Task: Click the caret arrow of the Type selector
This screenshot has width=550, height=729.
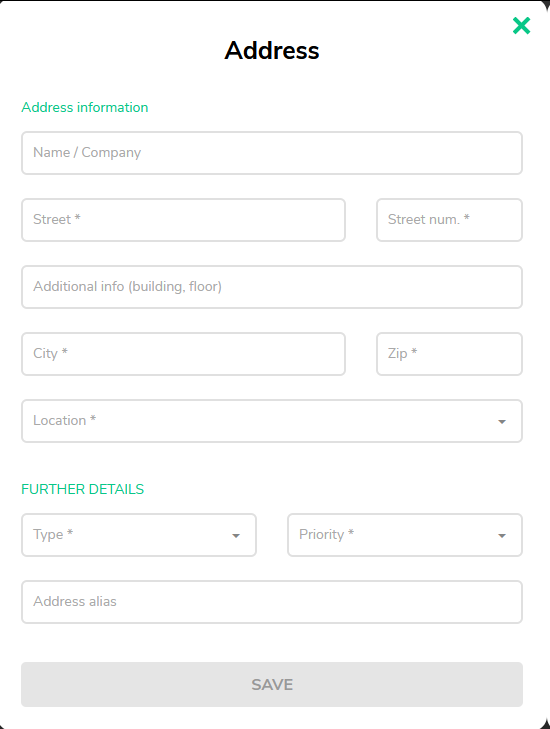Action: [236, 536]
